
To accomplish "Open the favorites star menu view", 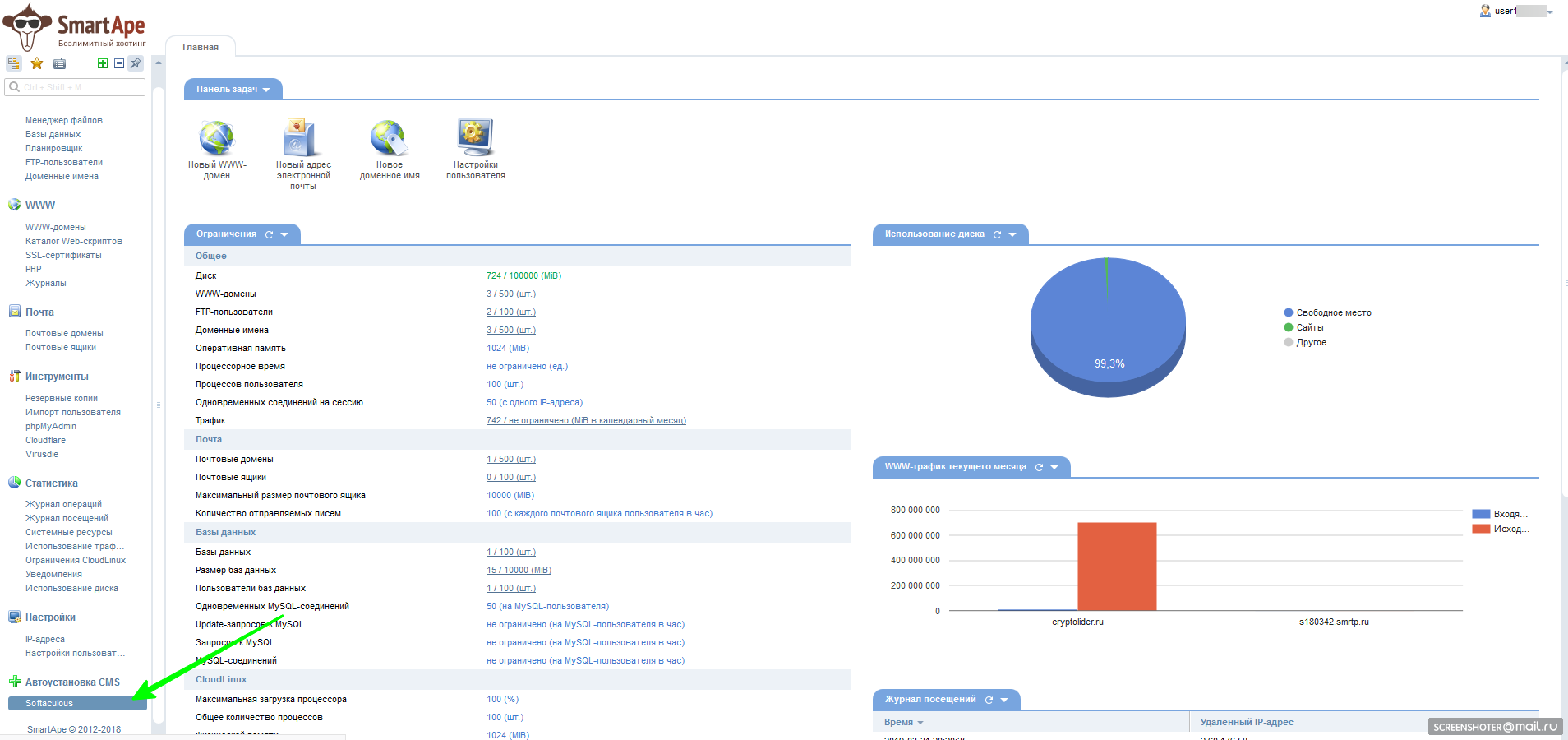I will pyautogui.click(x=37, y=63).
